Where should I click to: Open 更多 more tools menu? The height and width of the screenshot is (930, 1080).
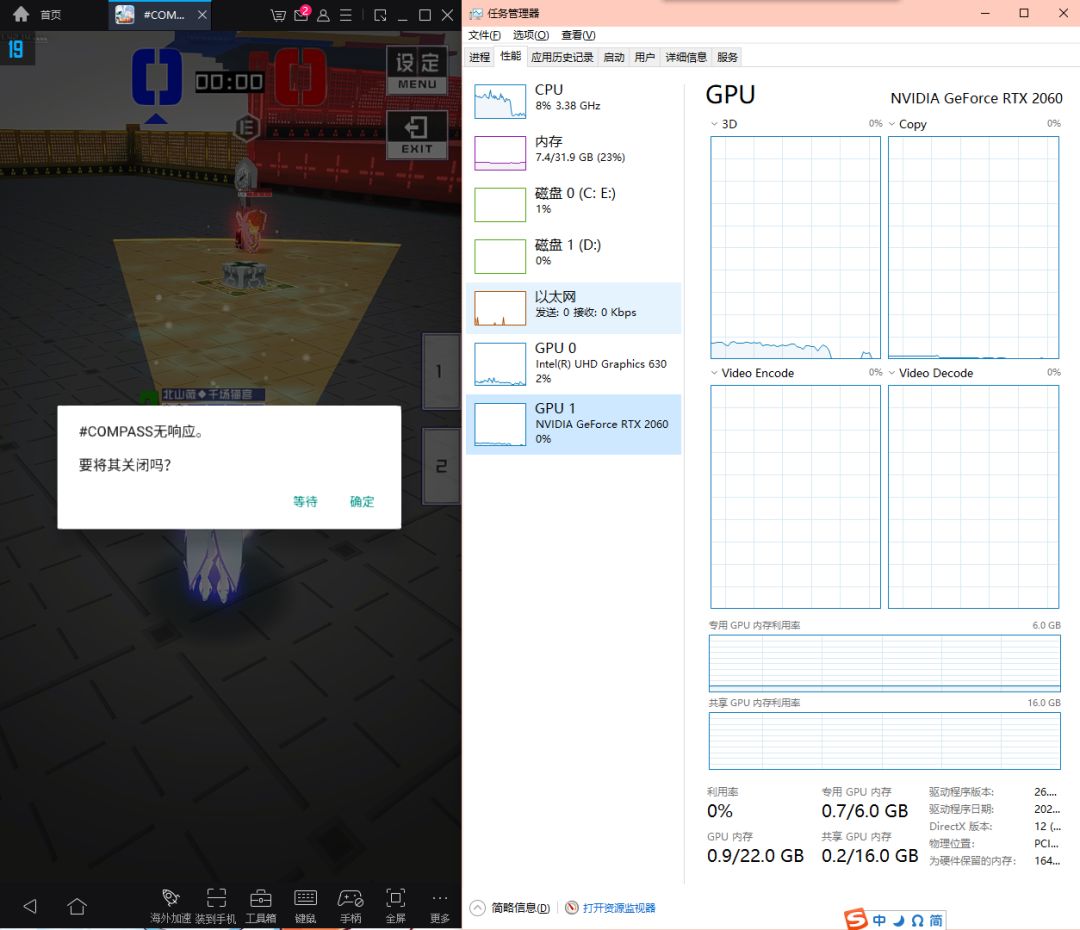tap(439, 906)
